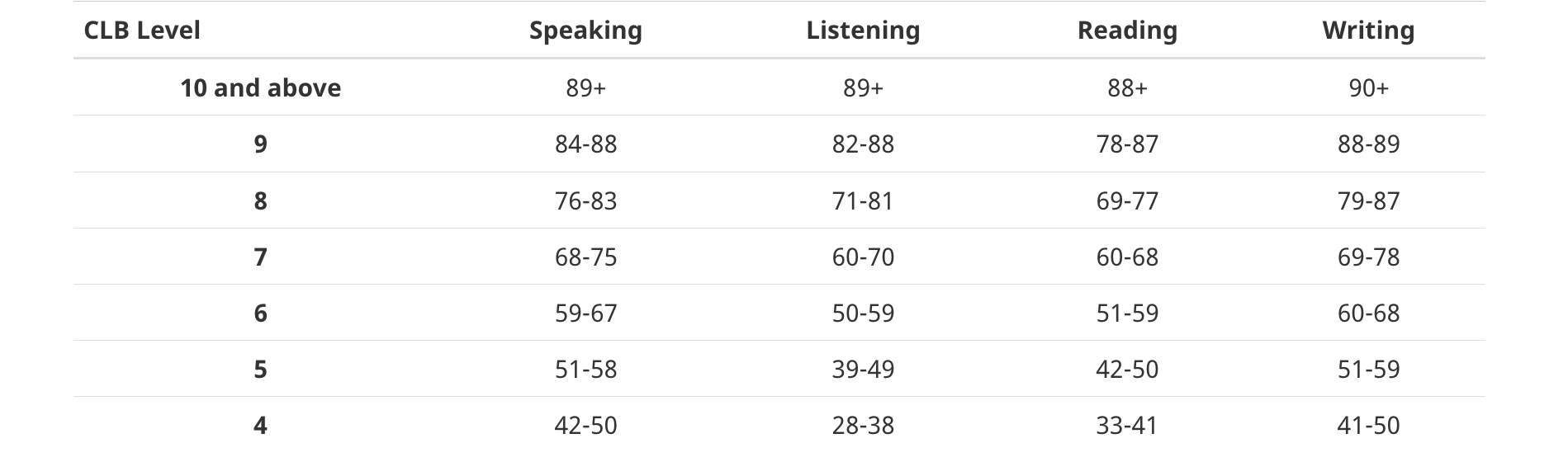Select CLB level 6 row label
The width and height of the screenshot is (1568, 462).
[260, 313]
